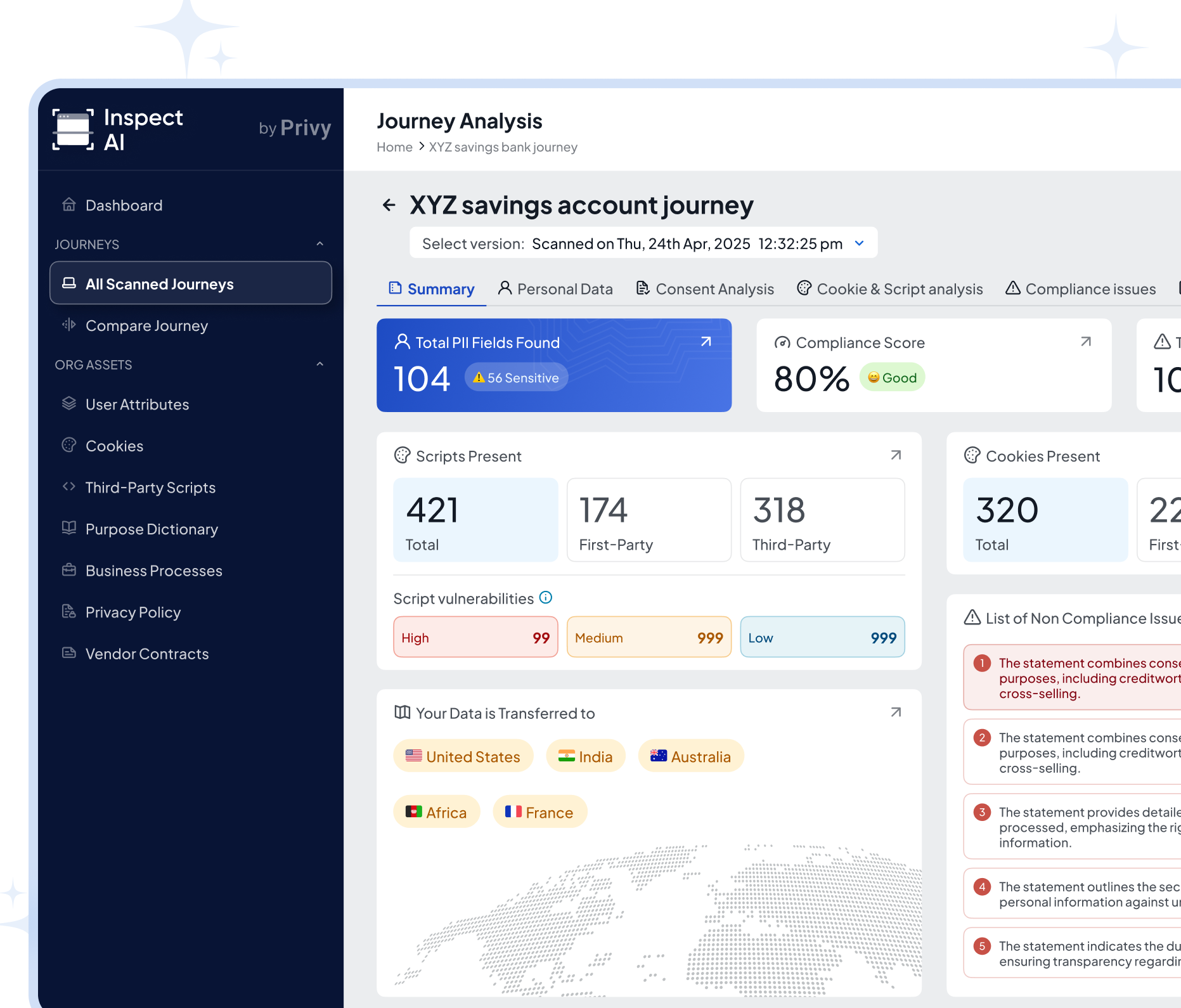This screenshot has width=1181, height=1008.
Task: Click the dotted world map
Action: pos(658,919)
